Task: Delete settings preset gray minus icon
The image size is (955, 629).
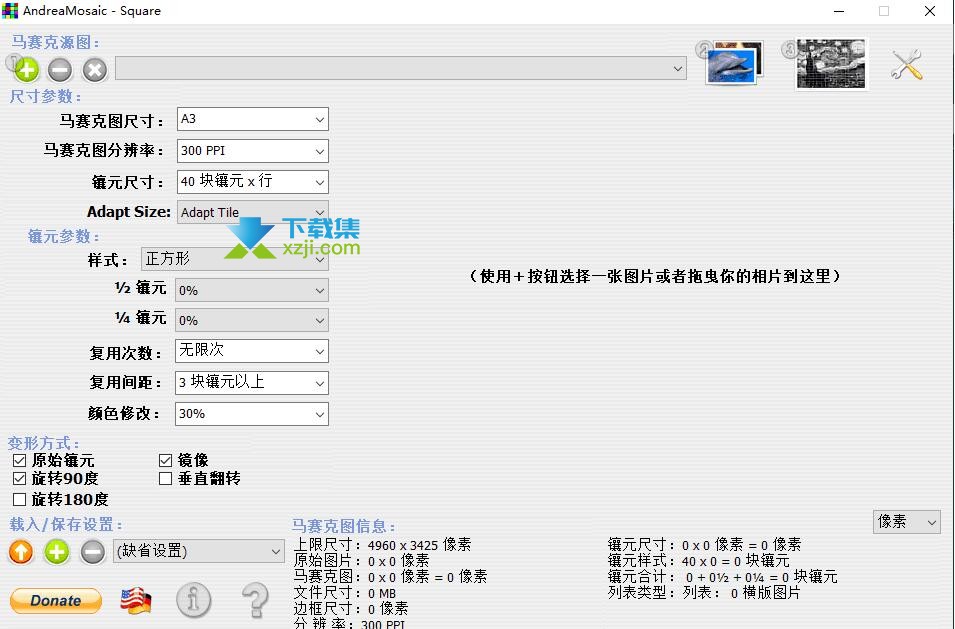Action: (93, 552)
